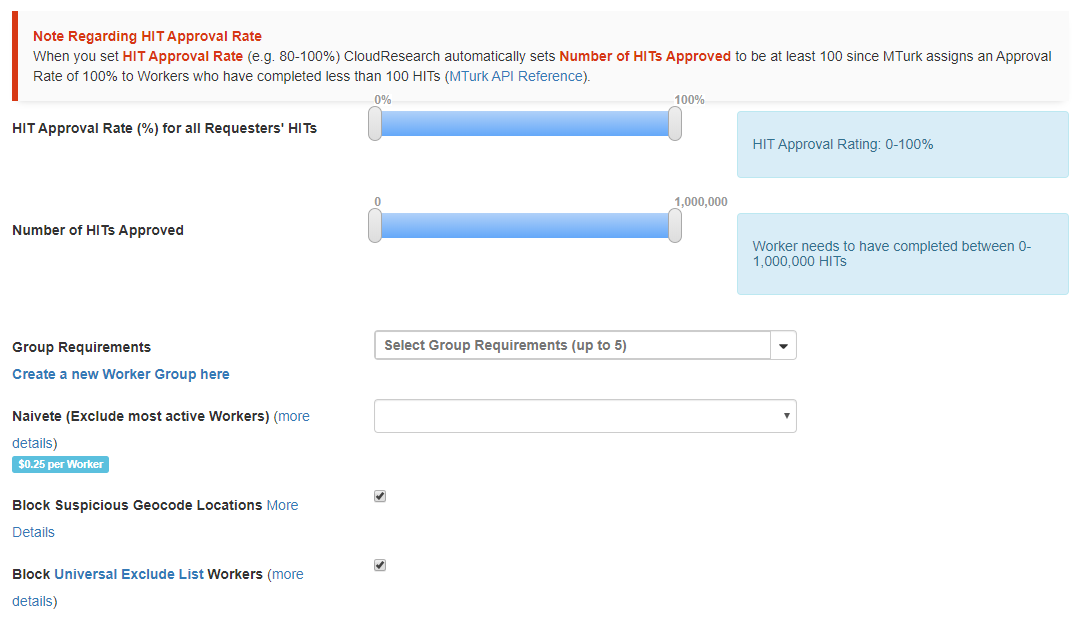This screenshot has width=1079, height=634.
Task: Open Geocode Locations More Details link
Action: point(282,505)
